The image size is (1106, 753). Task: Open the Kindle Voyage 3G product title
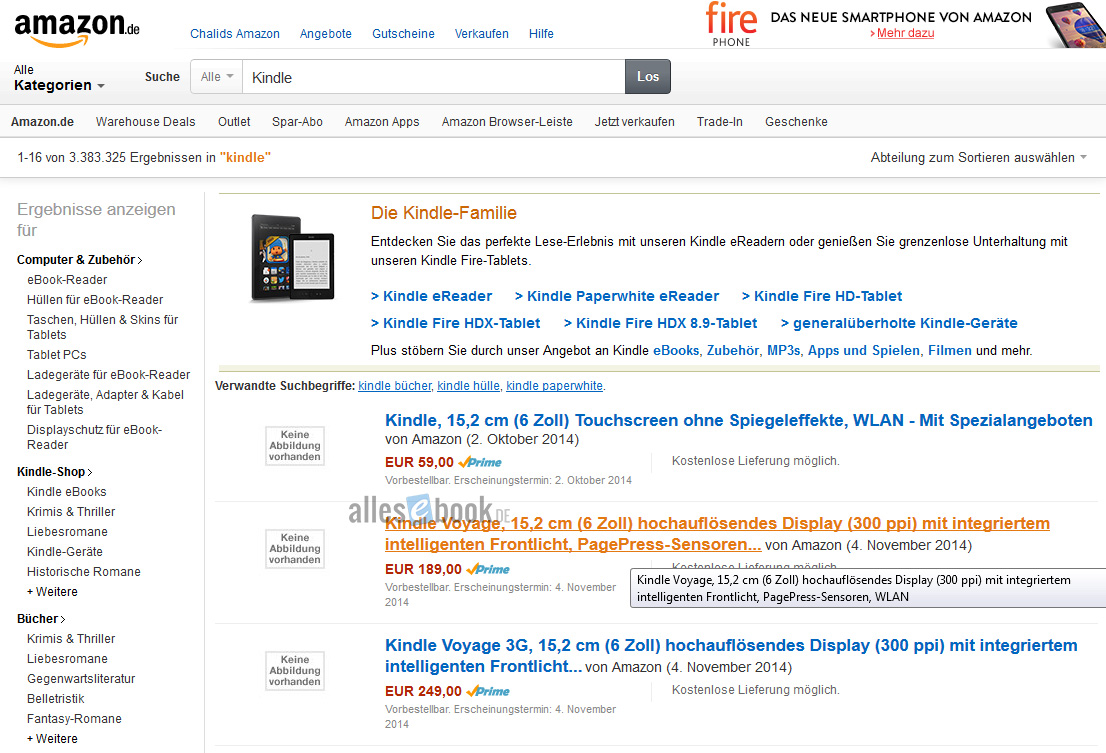731,656
